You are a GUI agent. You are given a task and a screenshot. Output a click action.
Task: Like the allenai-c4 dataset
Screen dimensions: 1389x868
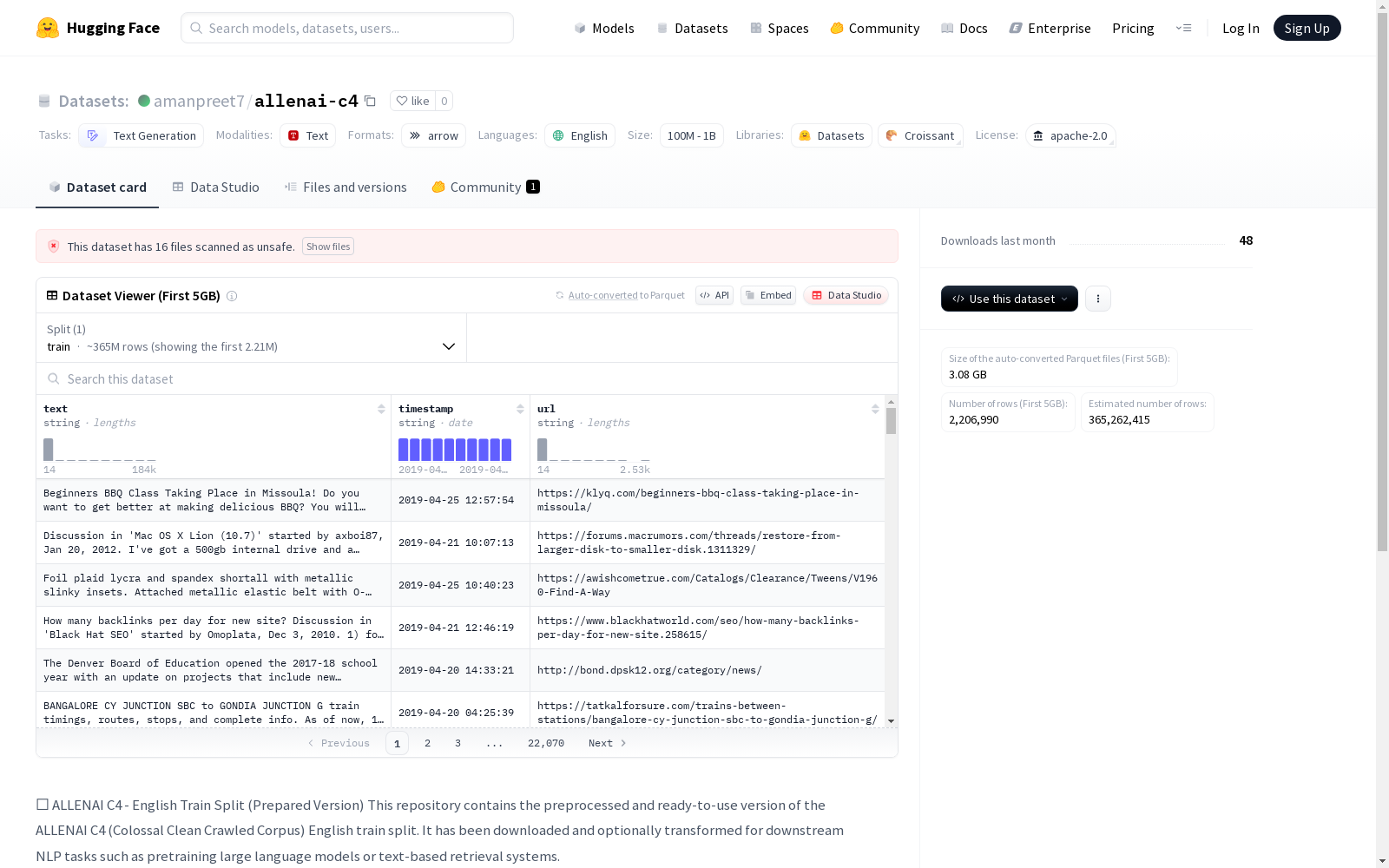pyautogui.click(x=413, y=102)
